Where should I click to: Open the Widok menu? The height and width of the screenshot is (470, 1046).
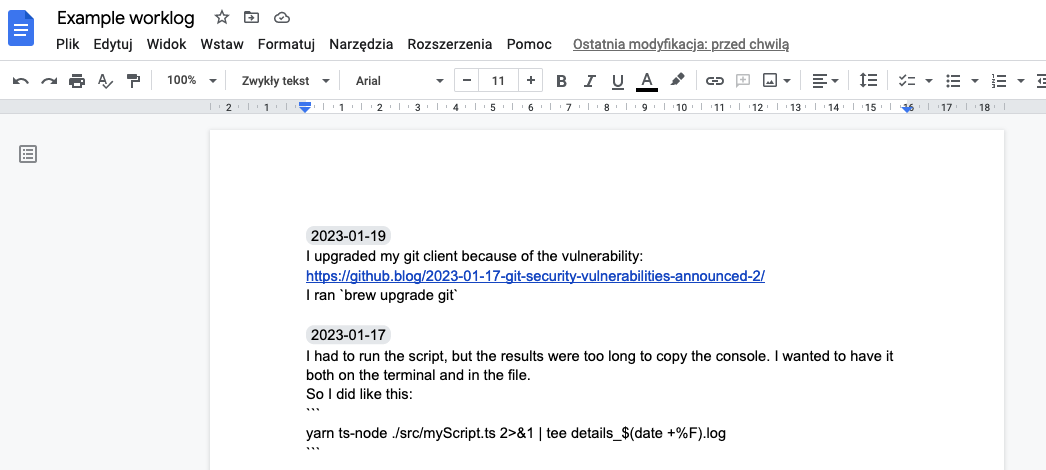coord(167,45)
